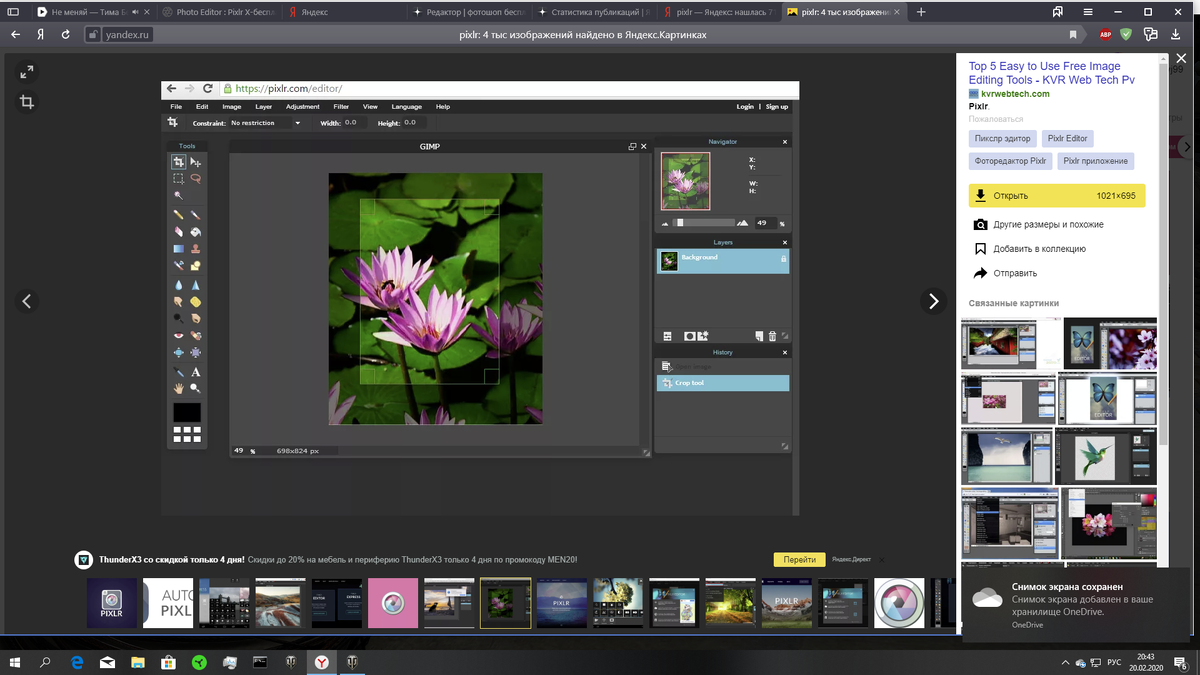Click 'Отправить' to share the image
The height and width of the screenshot is (675, 1200).
click(x=1006, y=273)
